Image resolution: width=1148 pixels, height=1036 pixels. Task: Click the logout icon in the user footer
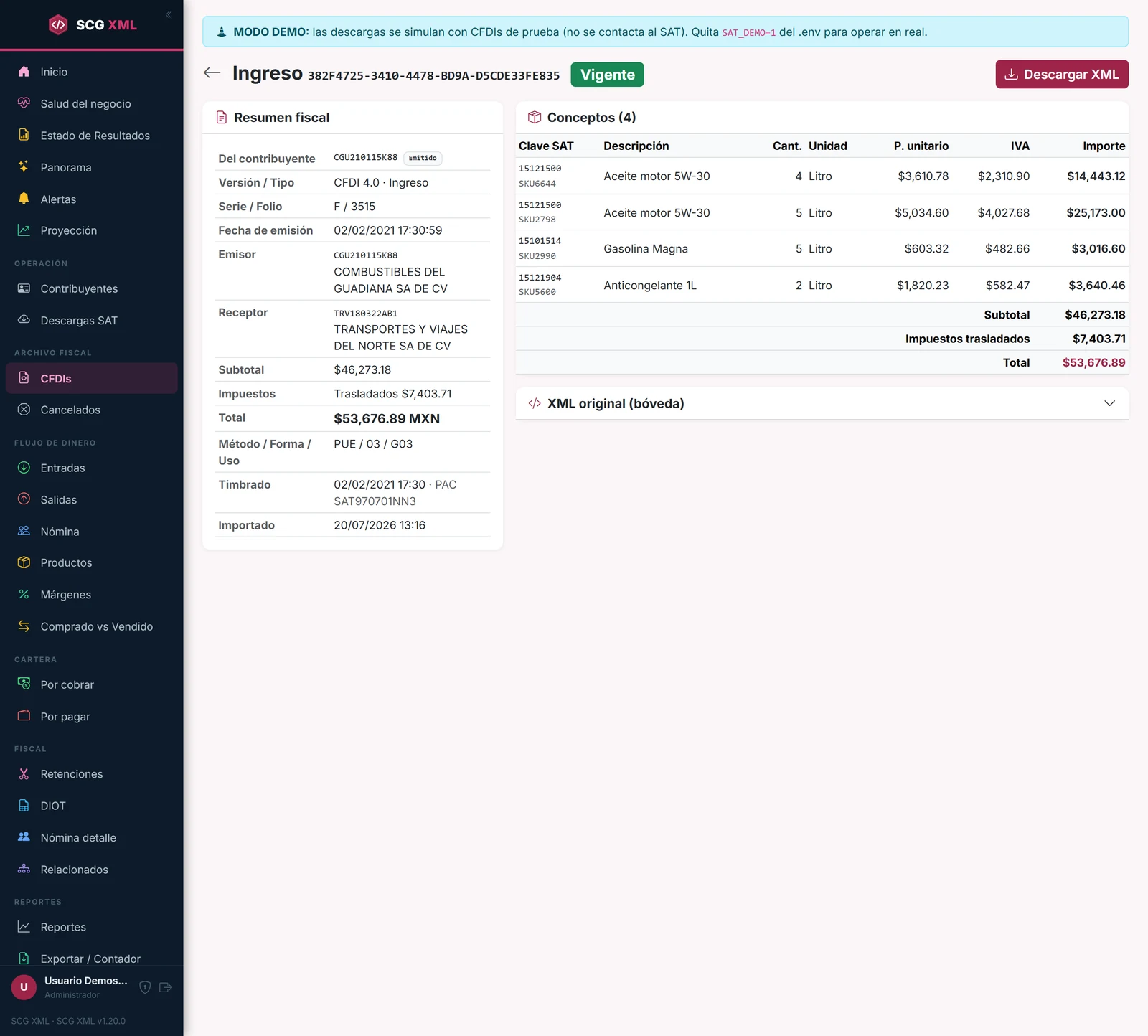(x=166, y=987)
